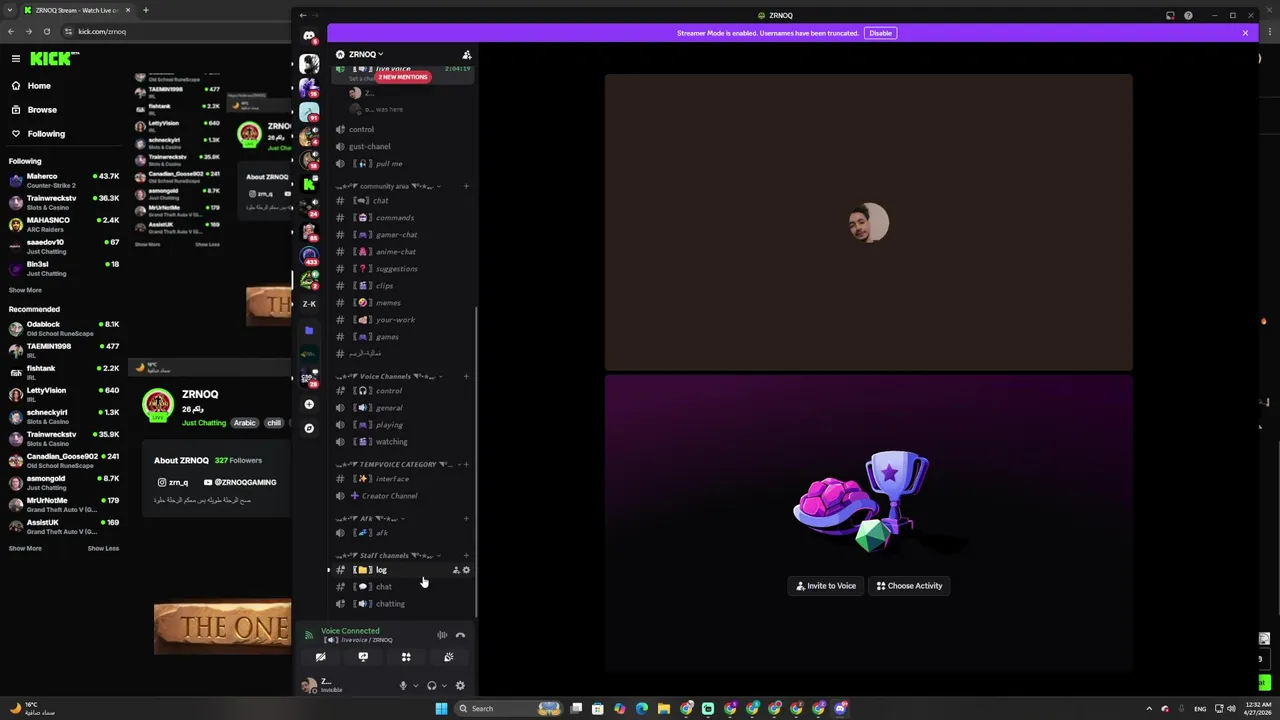Click the user avatar tile in voice call
The image size is (1280, 720).
point(868,222)
